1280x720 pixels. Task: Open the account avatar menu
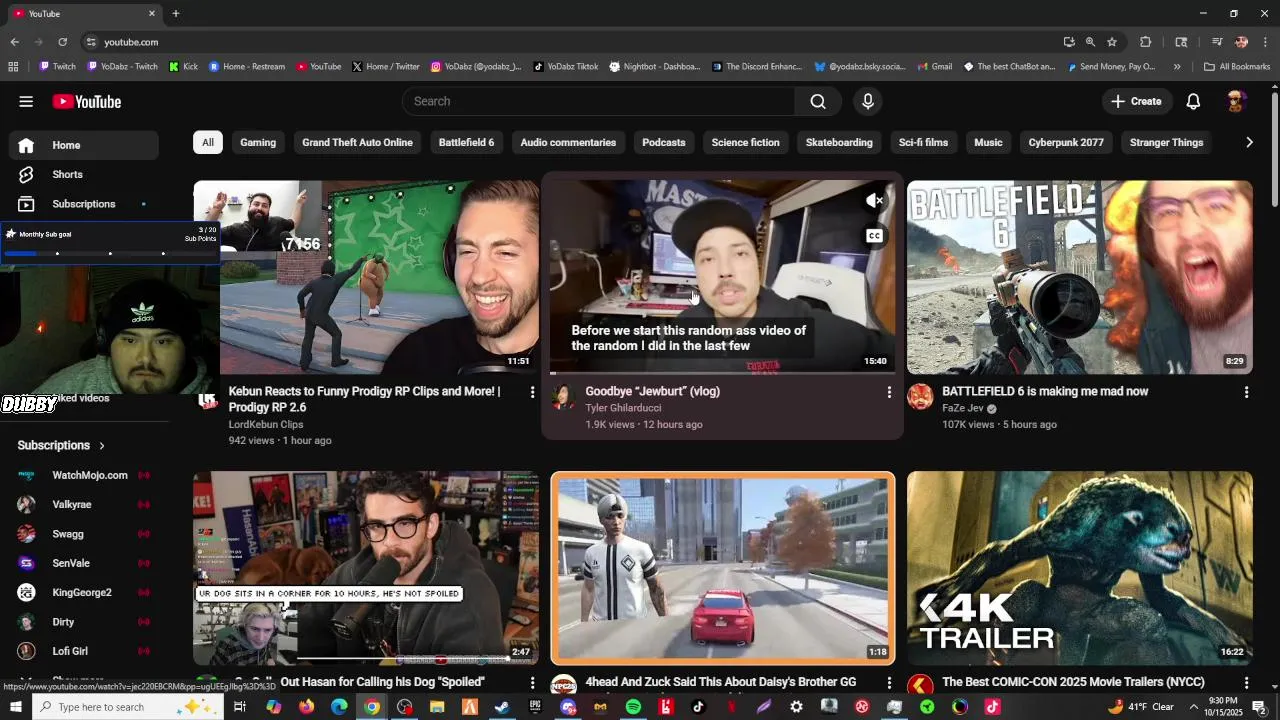[1236, 101]
